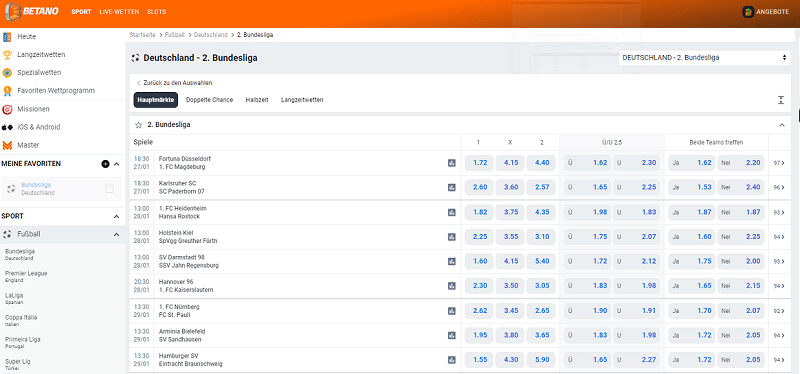The width and height of the screenshot is (800, 374).
Task: Open Super Lig Türkei in sidebar
Action: pyautogui.click(x=17, y=364)
